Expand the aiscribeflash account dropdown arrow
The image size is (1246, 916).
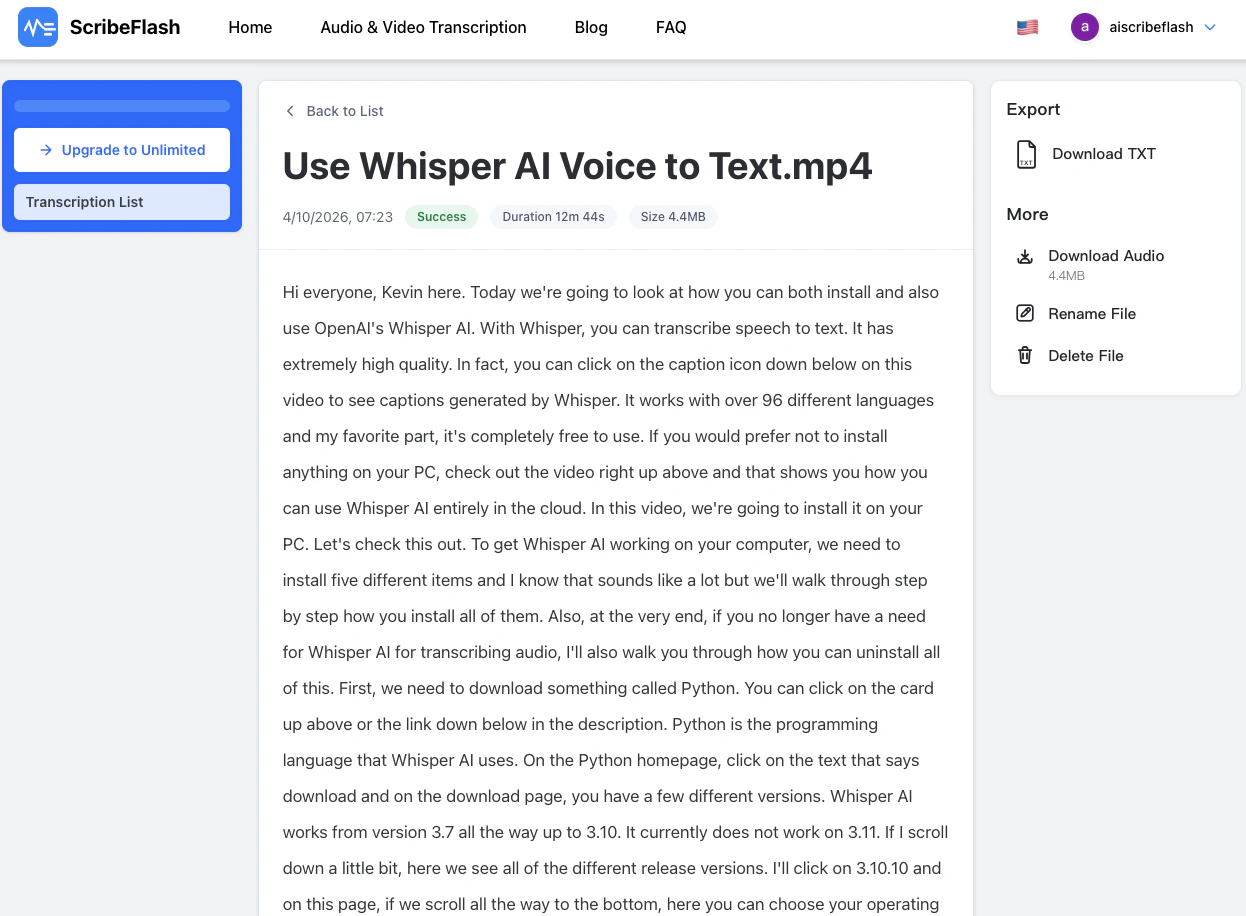(1210, 27)
